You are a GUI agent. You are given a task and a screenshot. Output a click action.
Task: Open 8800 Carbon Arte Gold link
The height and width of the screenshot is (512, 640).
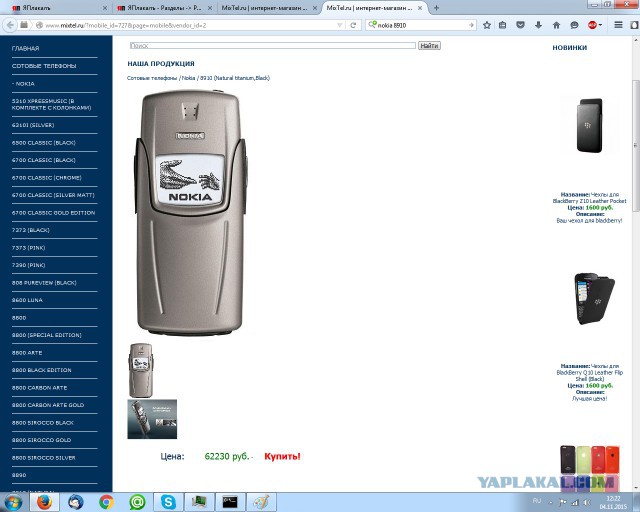click(x=48, y=405)
